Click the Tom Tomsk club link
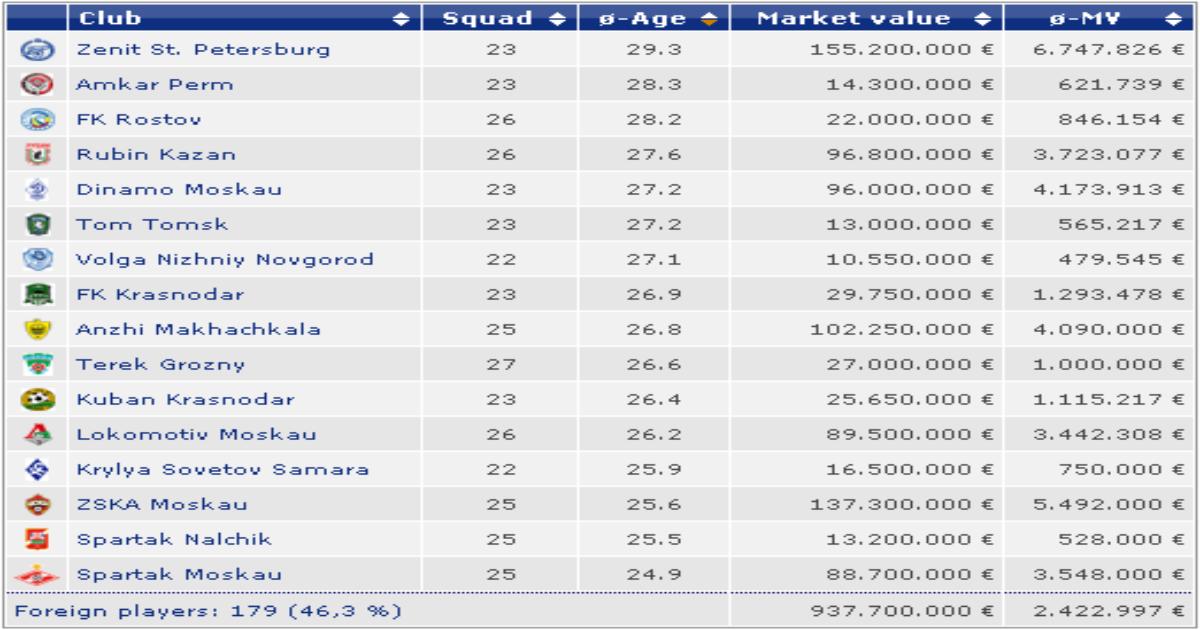This screenshot has height=630, width=1200. click(152, 225)
